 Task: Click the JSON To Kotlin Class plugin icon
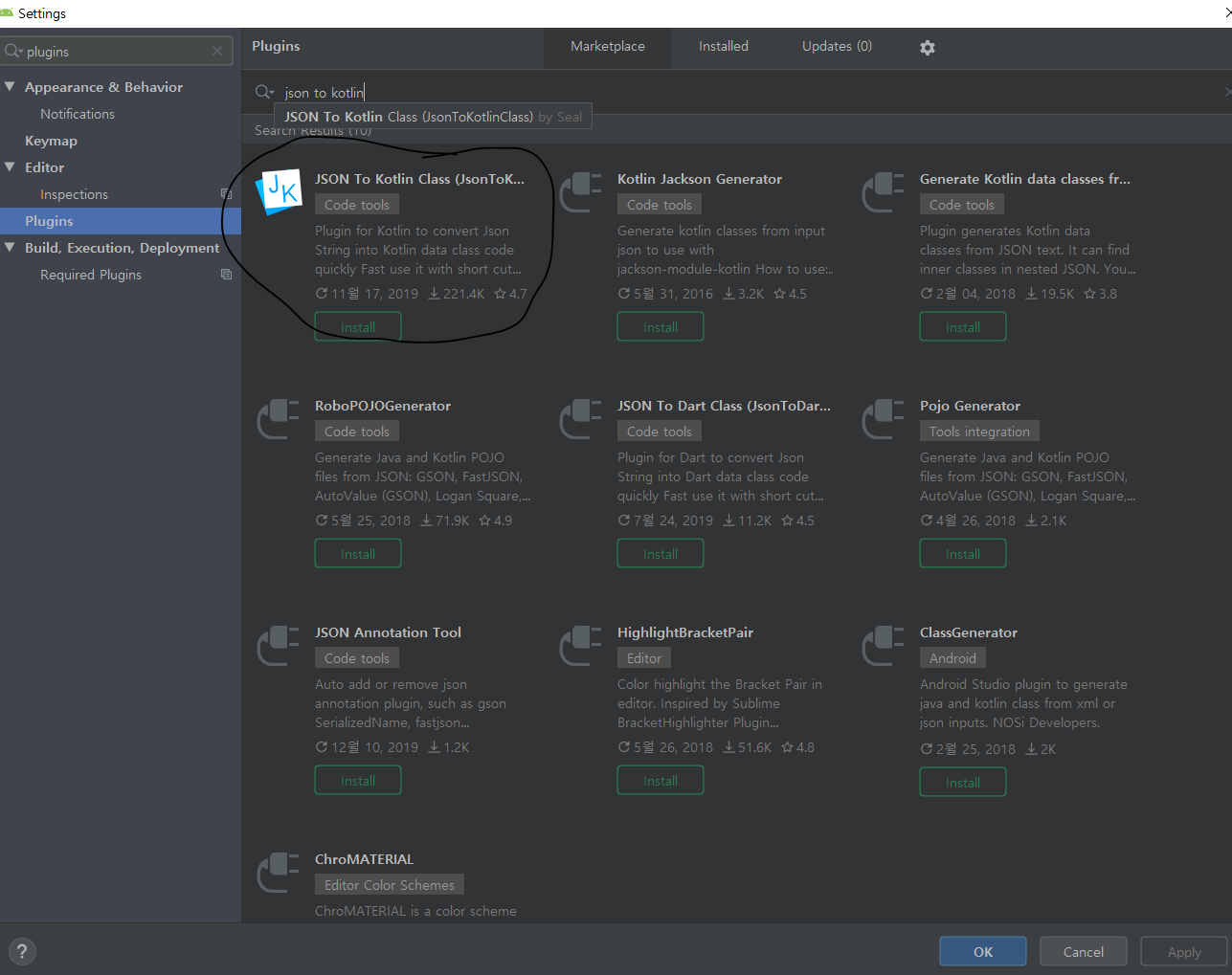[x=279, y=191]
